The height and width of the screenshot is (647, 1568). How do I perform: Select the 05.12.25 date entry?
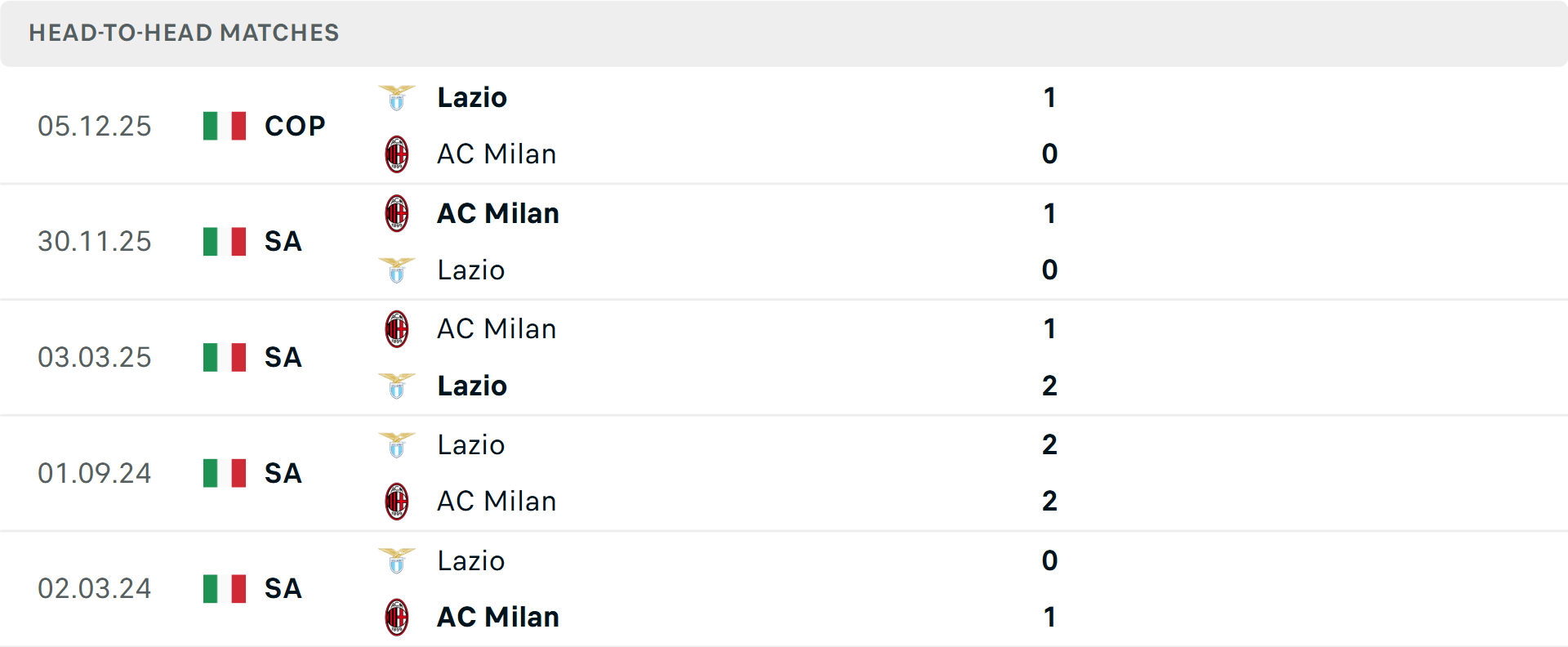click(95, 126)
